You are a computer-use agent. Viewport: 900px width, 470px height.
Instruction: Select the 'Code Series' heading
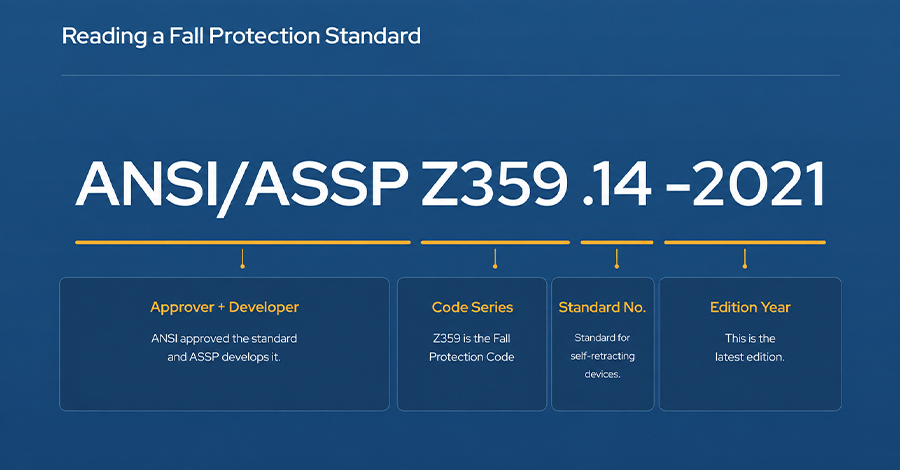pyautogui.click(x=472, y=307)
